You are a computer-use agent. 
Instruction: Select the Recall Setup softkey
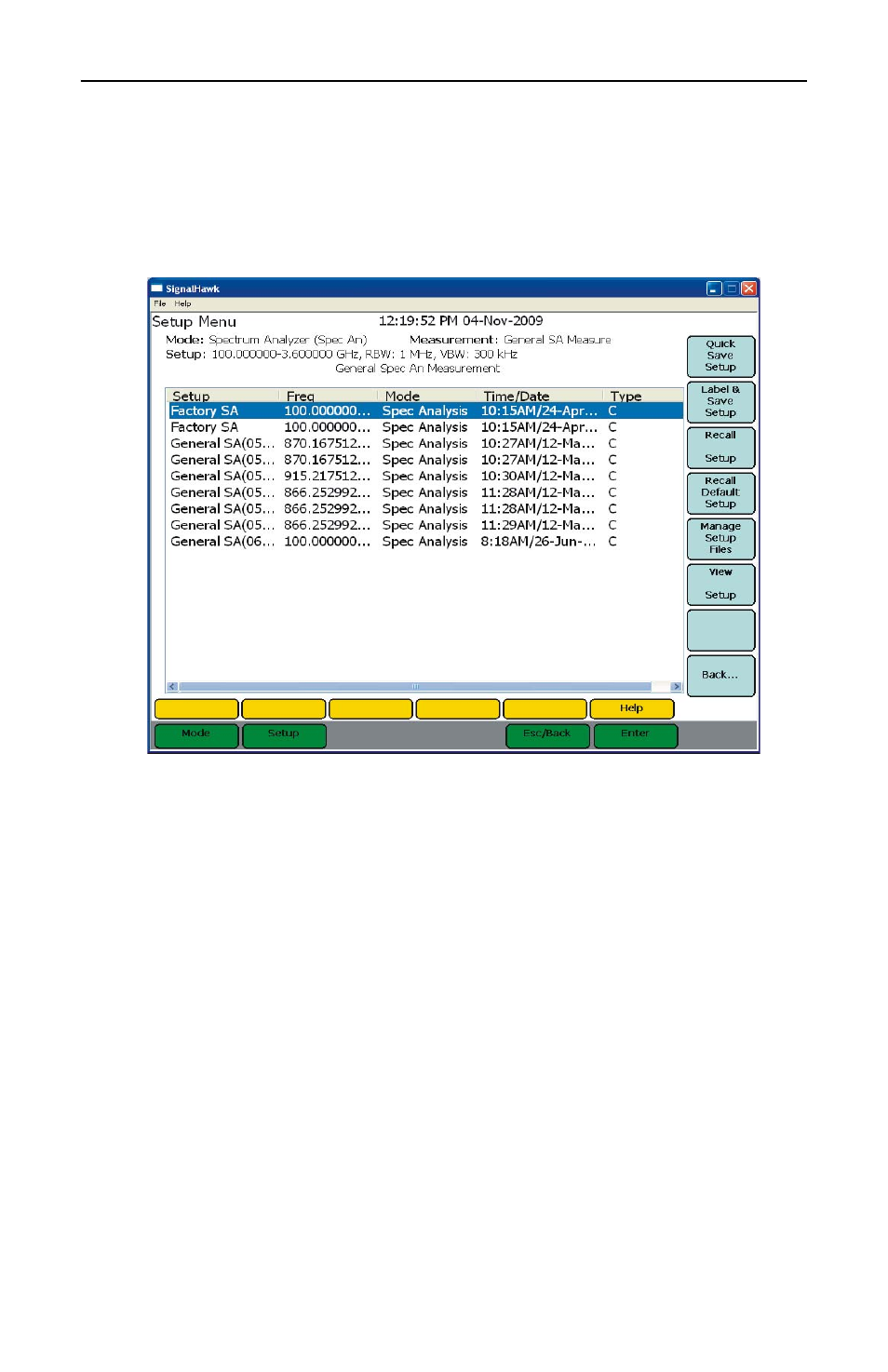tap(720, 447)
